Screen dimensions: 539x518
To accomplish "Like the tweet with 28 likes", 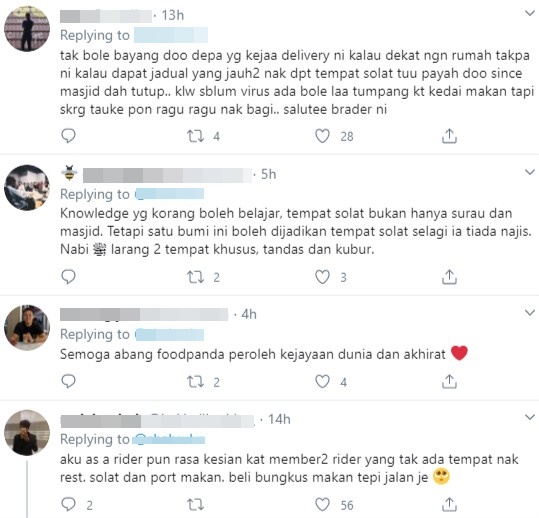I will (322, 136).
